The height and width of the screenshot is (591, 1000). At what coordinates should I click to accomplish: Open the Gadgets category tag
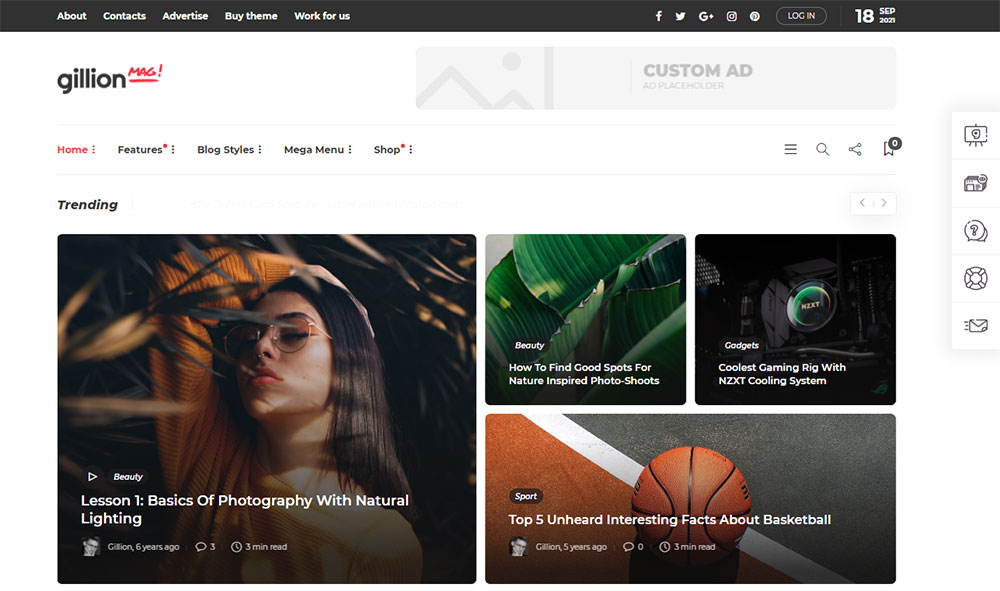coord(741,345)
